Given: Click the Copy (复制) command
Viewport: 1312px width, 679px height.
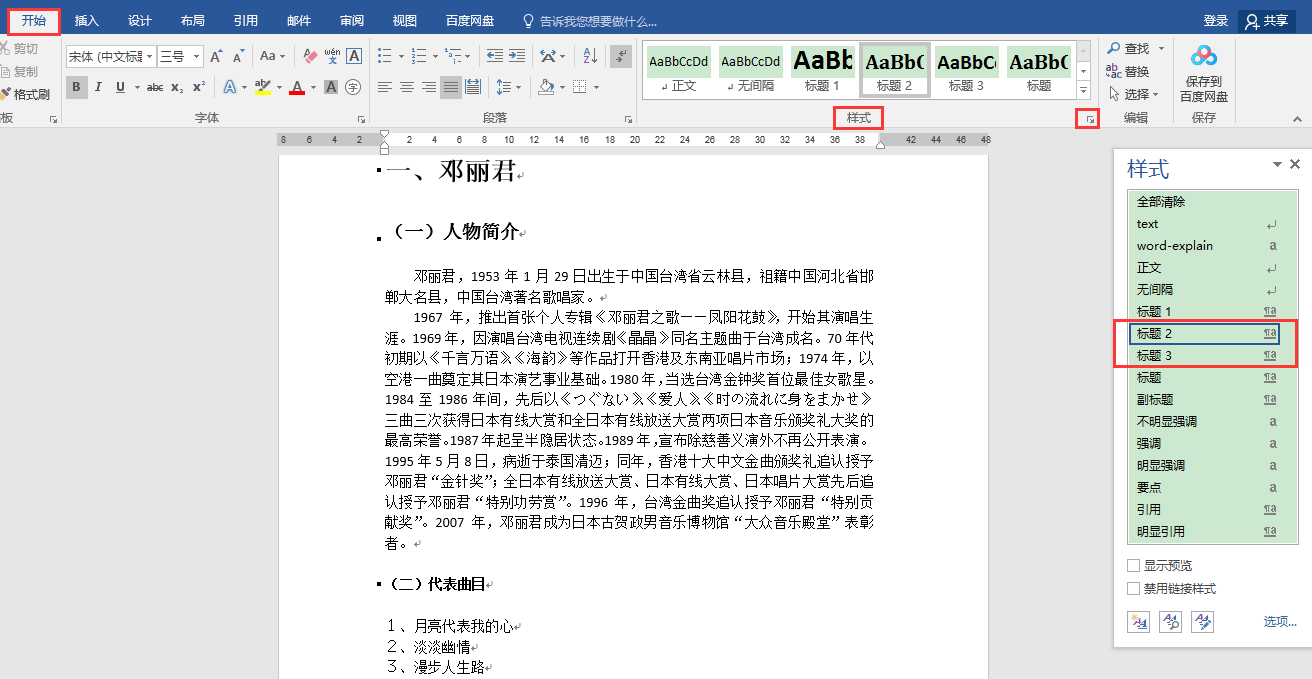Looking at the screenshot, I should coord(20,71).
